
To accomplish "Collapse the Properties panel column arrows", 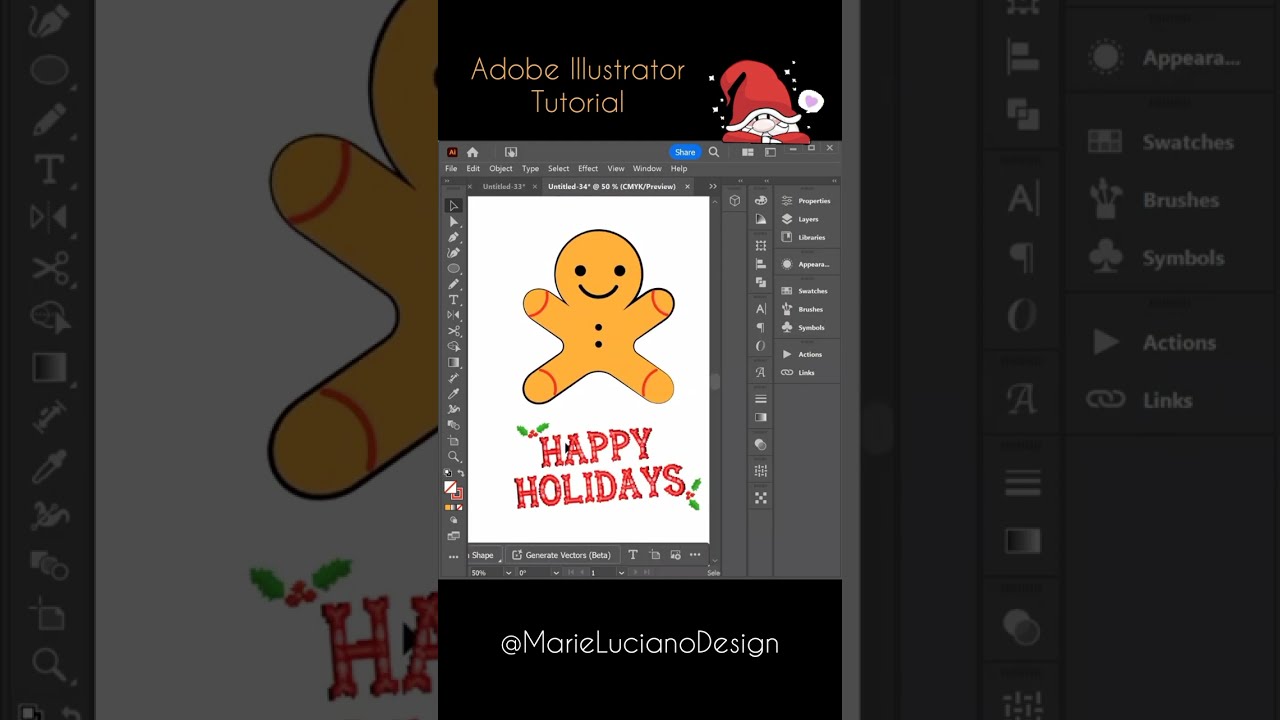I will click(x=832, y=181).
